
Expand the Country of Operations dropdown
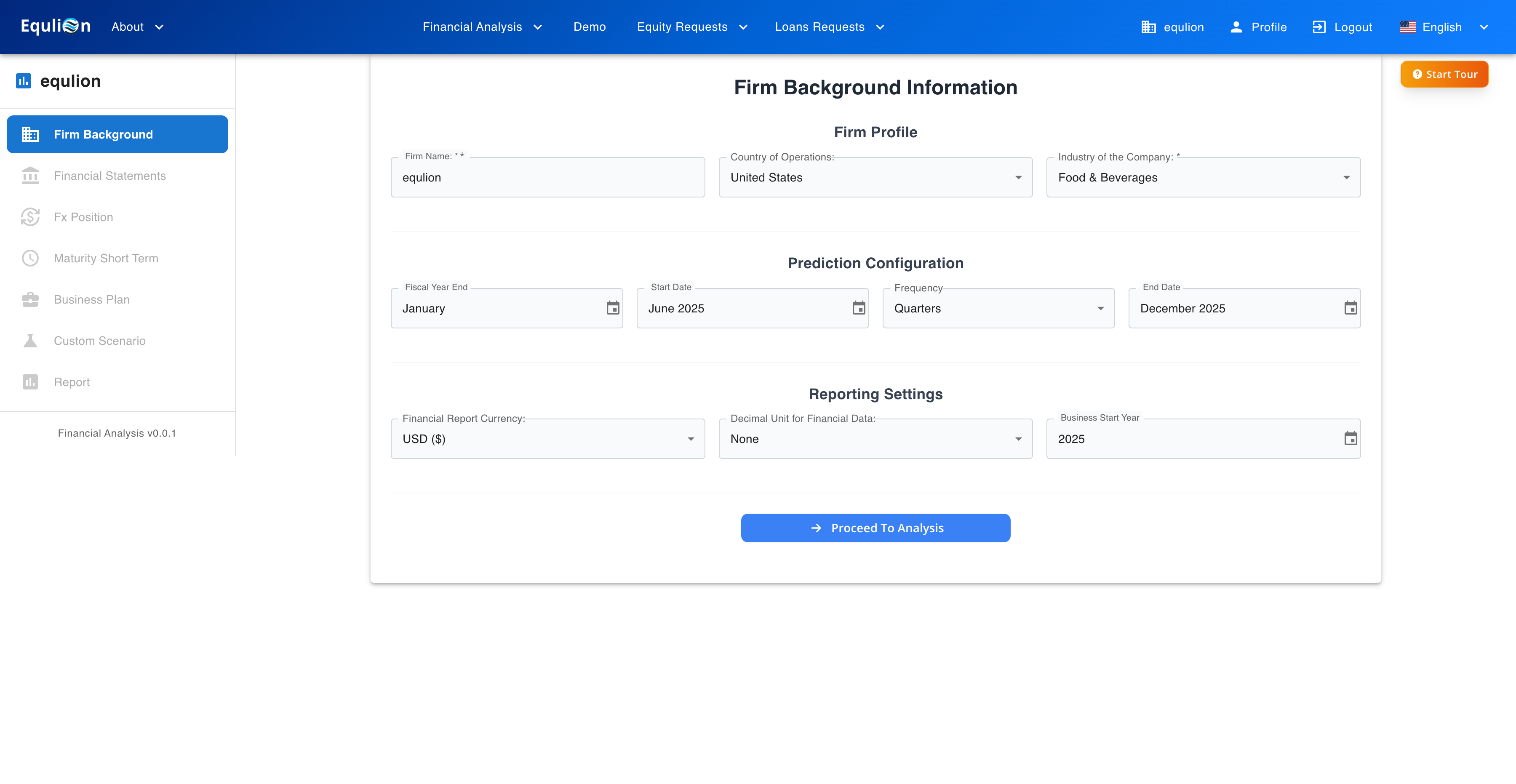point(875,177)
